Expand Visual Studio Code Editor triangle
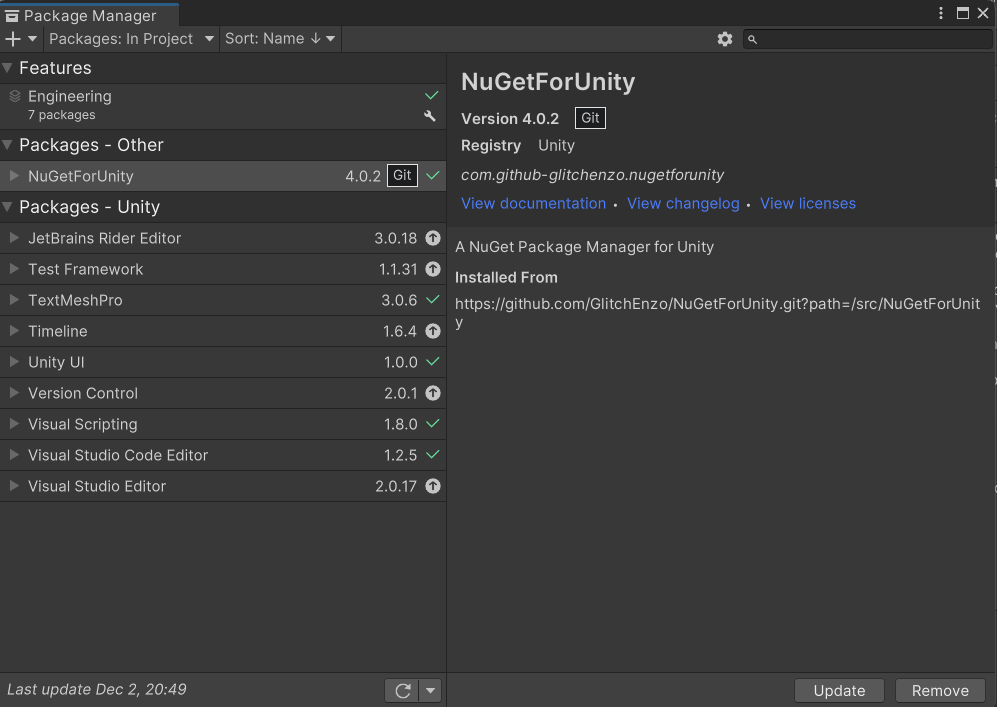 point(14,455)
